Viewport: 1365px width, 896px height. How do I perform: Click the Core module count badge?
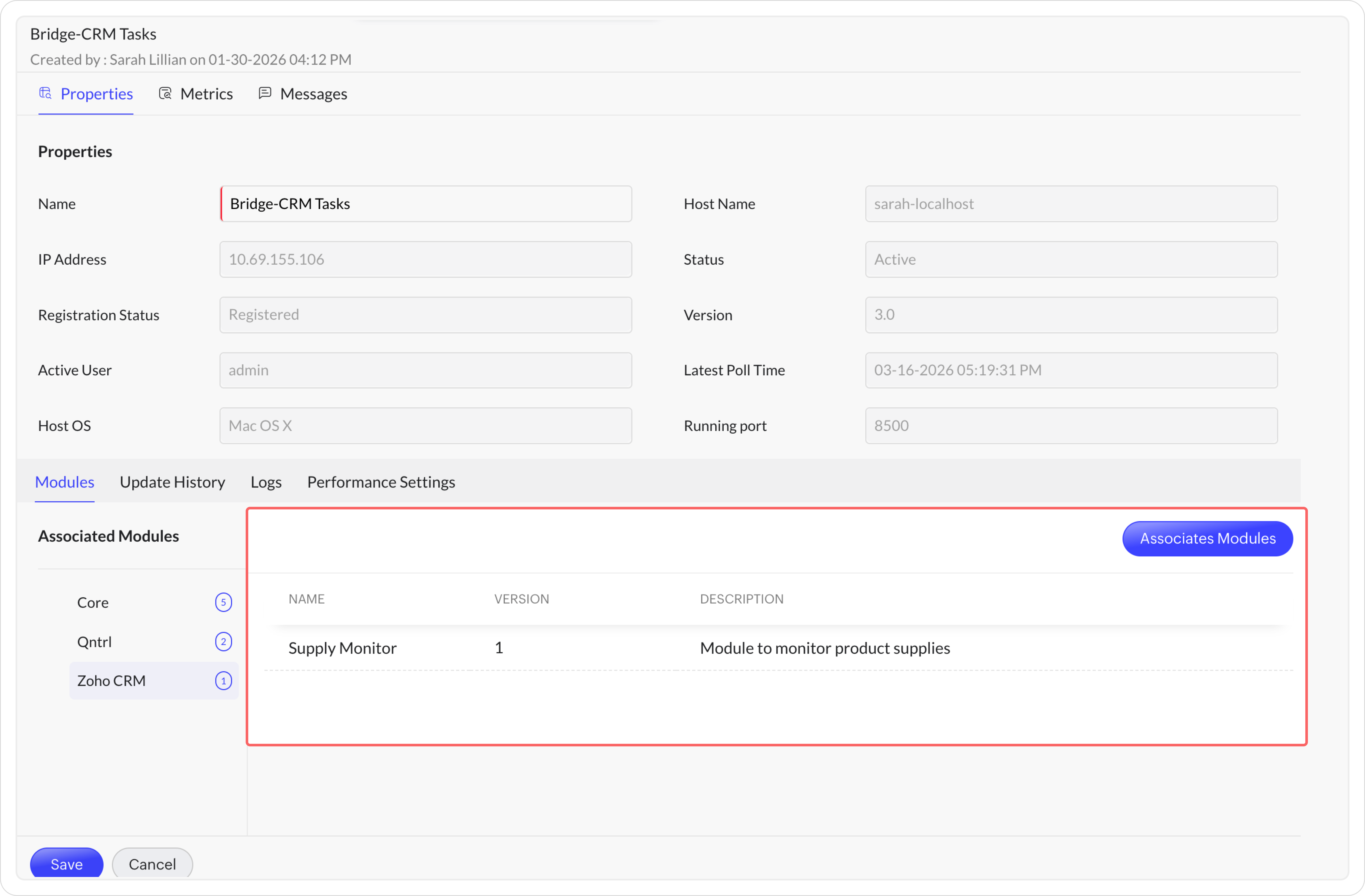tap(223, 602)
